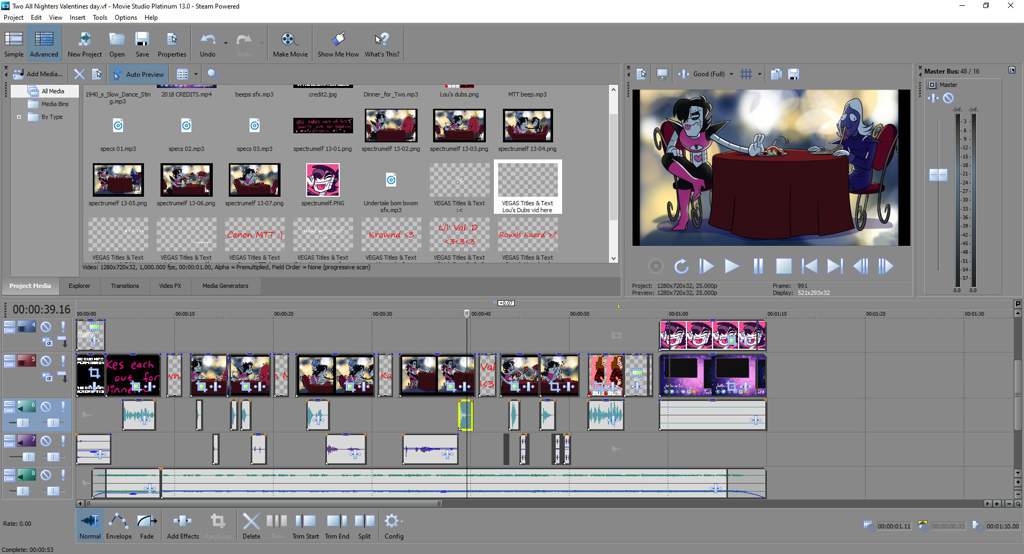
Task: Switch to the Transitions tab
Action: coord(125,285)
